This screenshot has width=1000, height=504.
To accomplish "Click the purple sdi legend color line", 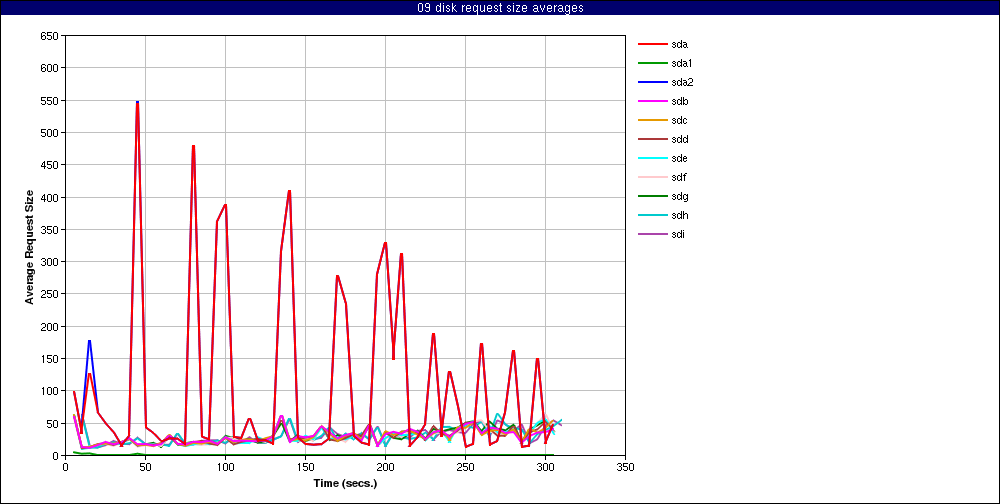I will pyautogui.click(x=652, y=234).
